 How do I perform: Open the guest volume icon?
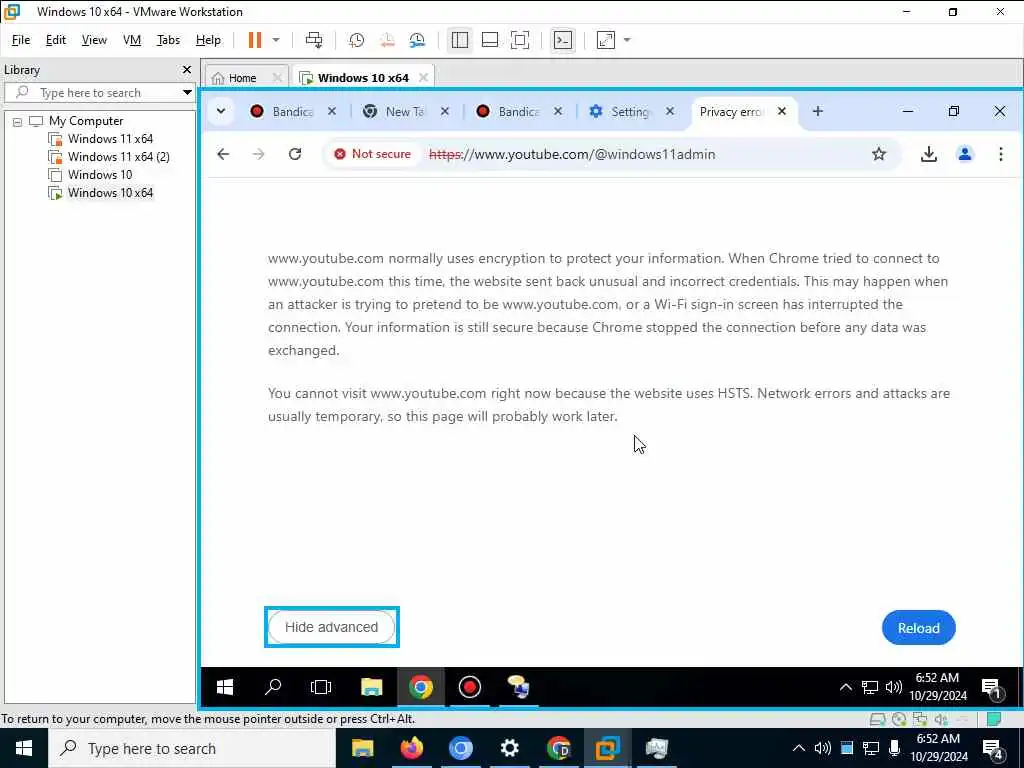(x=893, y=687)
